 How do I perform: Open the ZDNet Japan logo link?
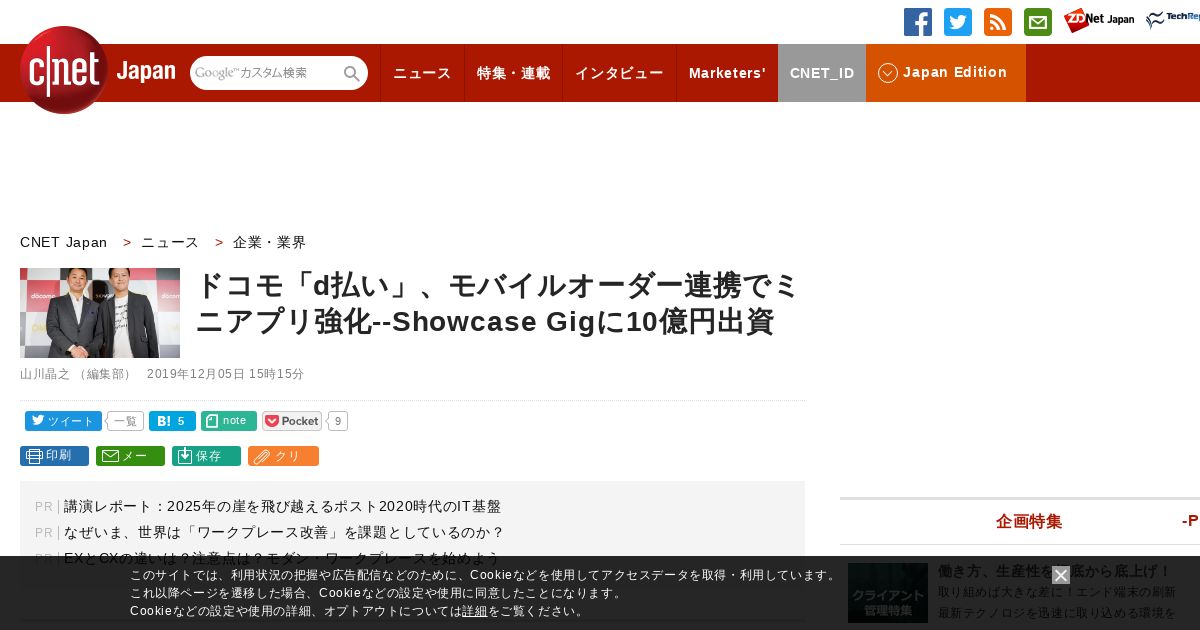tap(1099, 20)
